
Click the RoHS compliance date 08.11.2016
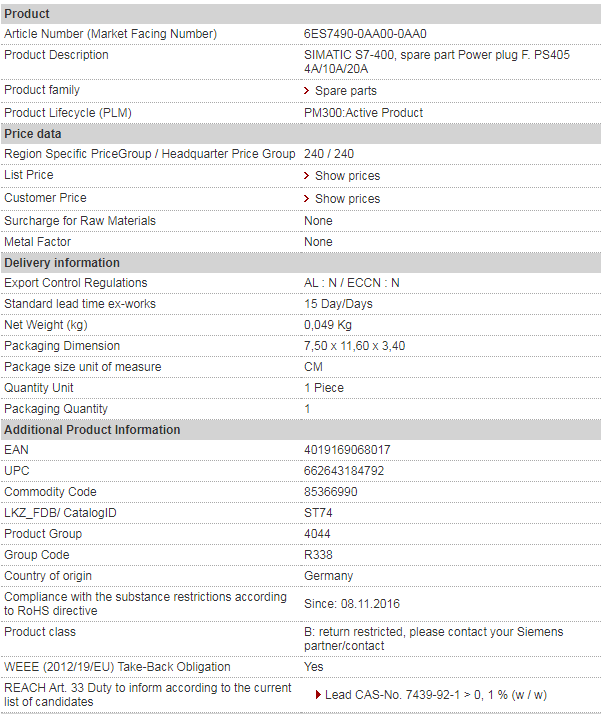tap(370, 604)
